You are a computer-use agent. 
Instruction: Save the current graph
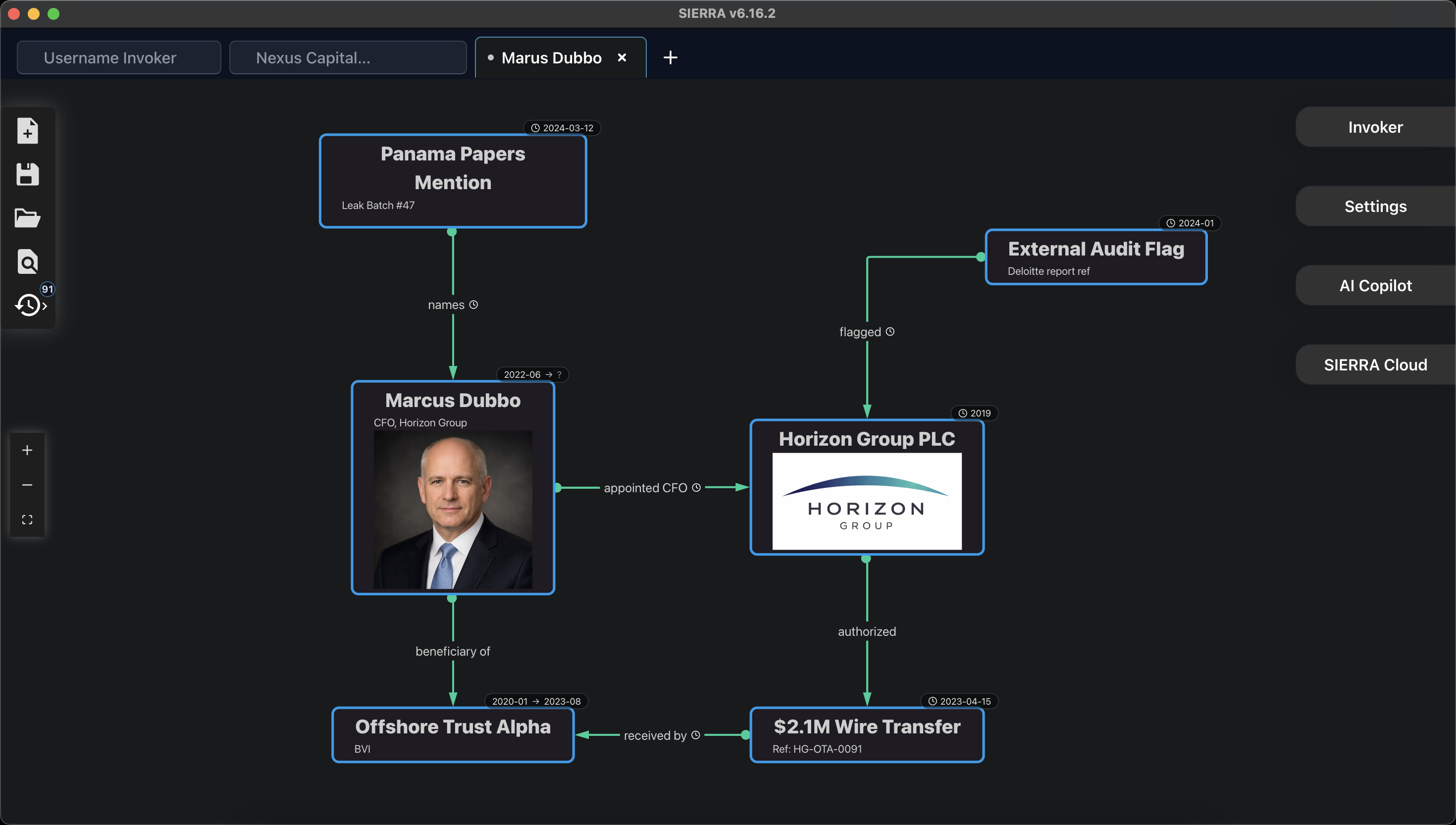pyautogui.click(x=27, y=174)
